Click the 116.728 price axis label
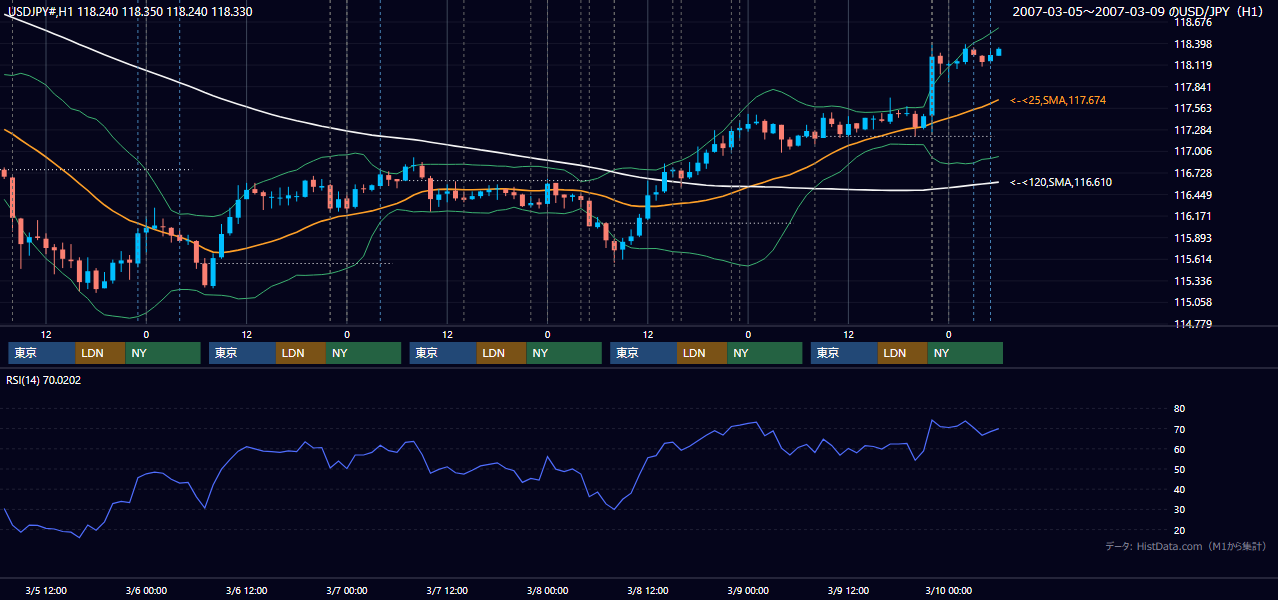 point(1195,173)
